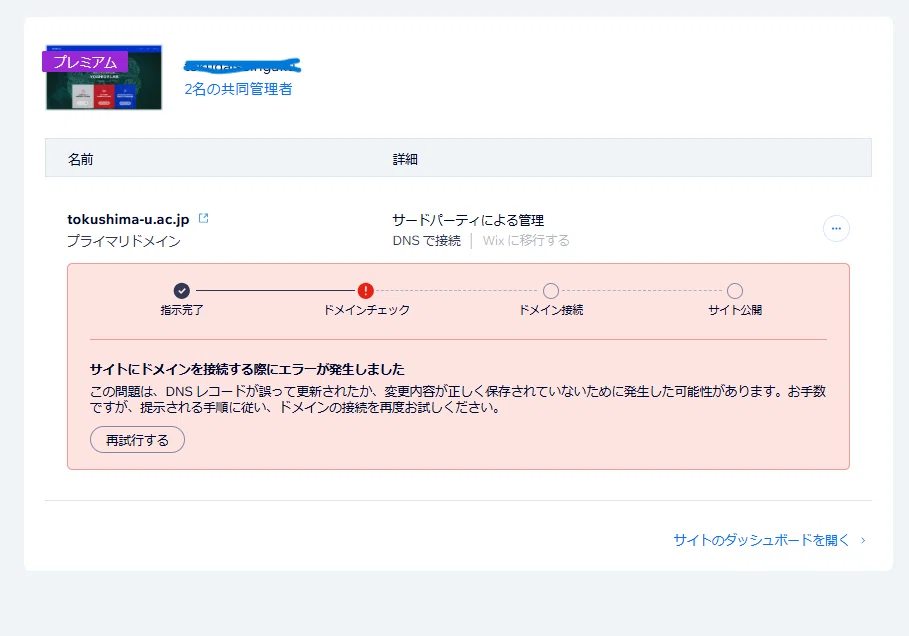The height and width of the screenshot is (636, 909).
Task: Click the サイト公開 step label
Action: click(735, 310)
